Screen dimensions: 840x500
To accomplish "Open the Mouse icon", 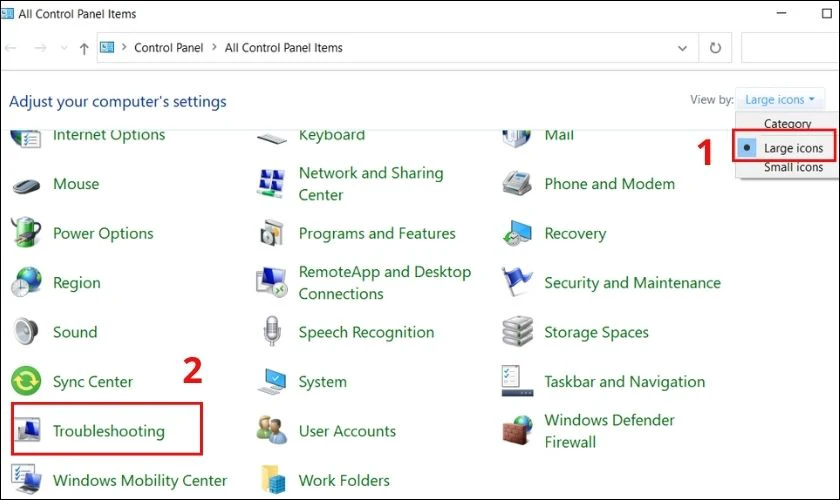I will [x=26, y=185].
